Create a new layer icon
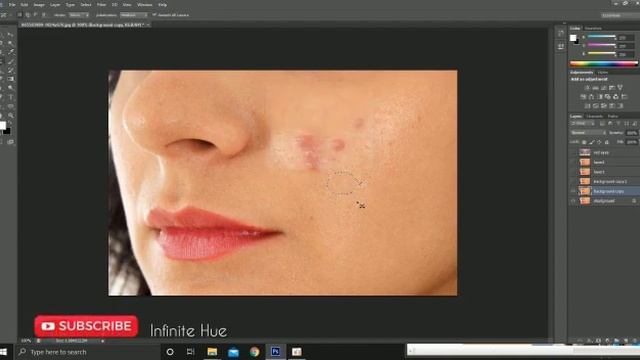The height and width of the screenshot is (360, 640). [x=626, y=341]
